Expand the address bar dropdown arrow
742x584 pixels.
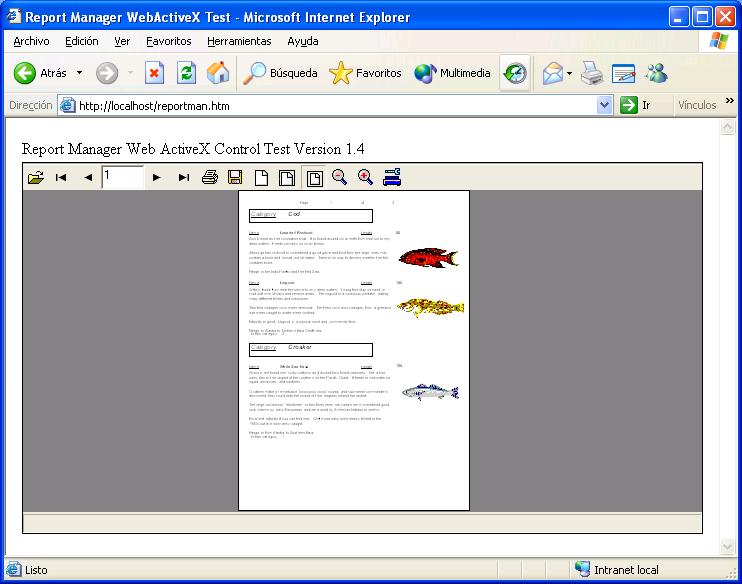pyautogui.click(x=604, y=105)
